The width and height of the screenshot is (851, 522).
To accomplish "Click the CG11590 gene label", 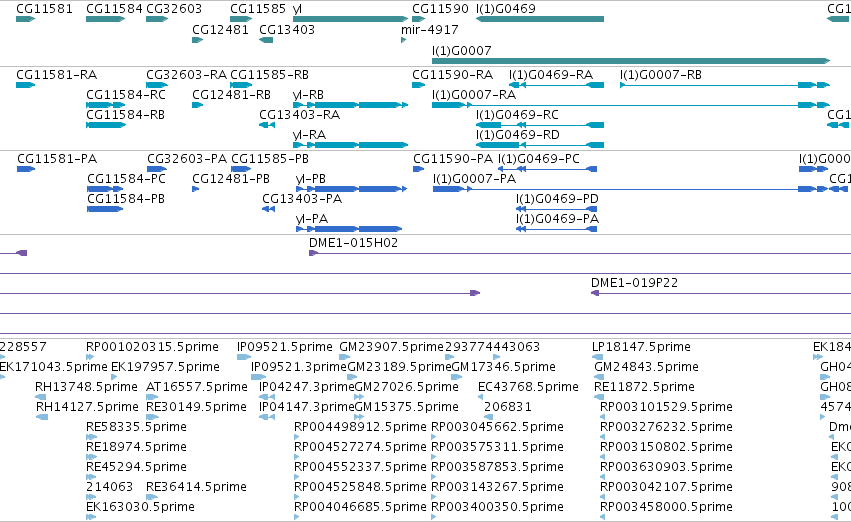I will click(440, 9).
